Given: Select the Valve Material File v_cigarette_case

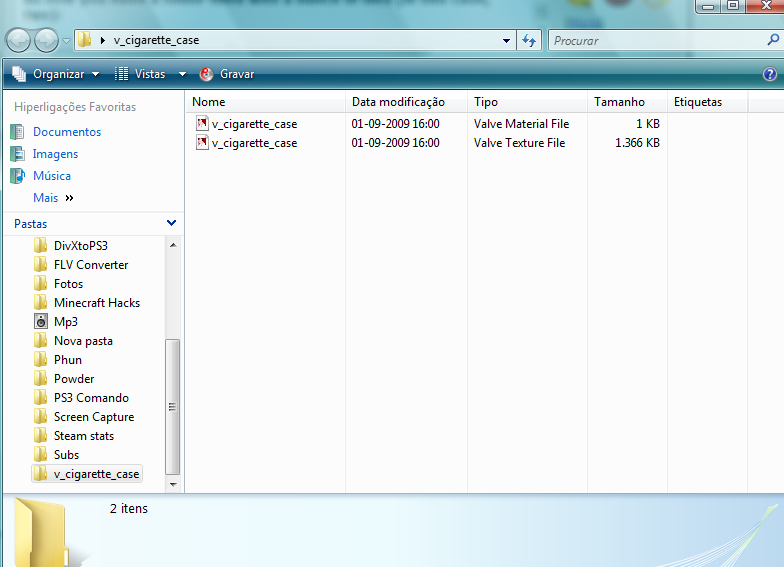Looking at the screenshot, I should click(x=254, y=124).
